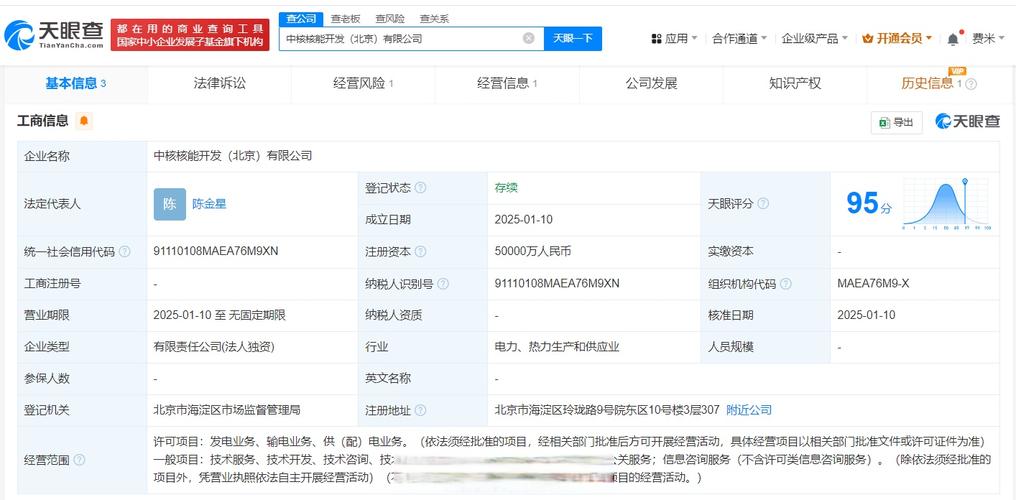Screen dimensions: 1016x500
Task: Click the help icon beside 经营范围
Action: (x=79, y=460)
